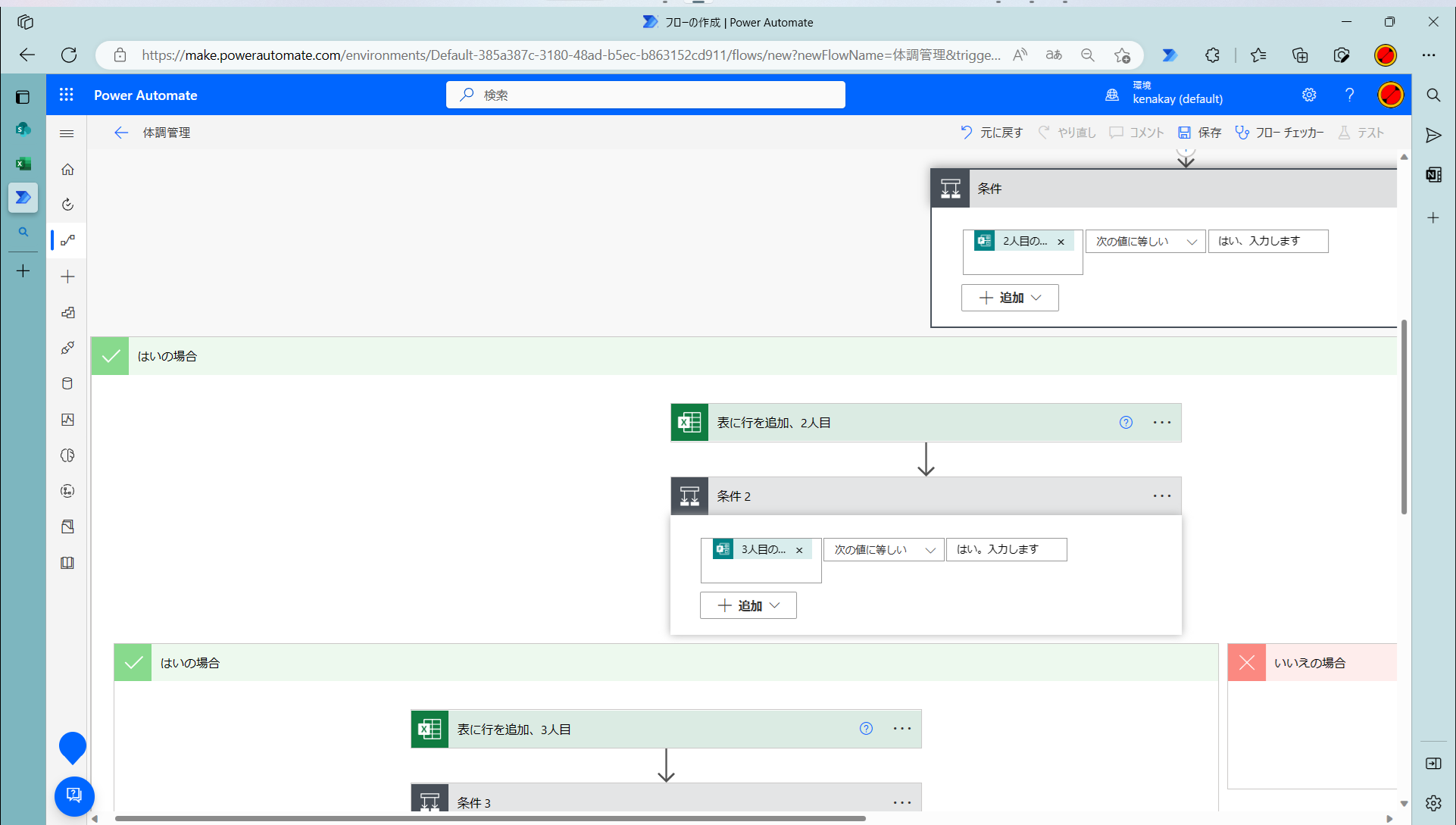Click the horizontal scrollbar at the bottom of the canvas
This screenshot has height=825, width=1456.
pyautogui.click(x=489, y=818)
